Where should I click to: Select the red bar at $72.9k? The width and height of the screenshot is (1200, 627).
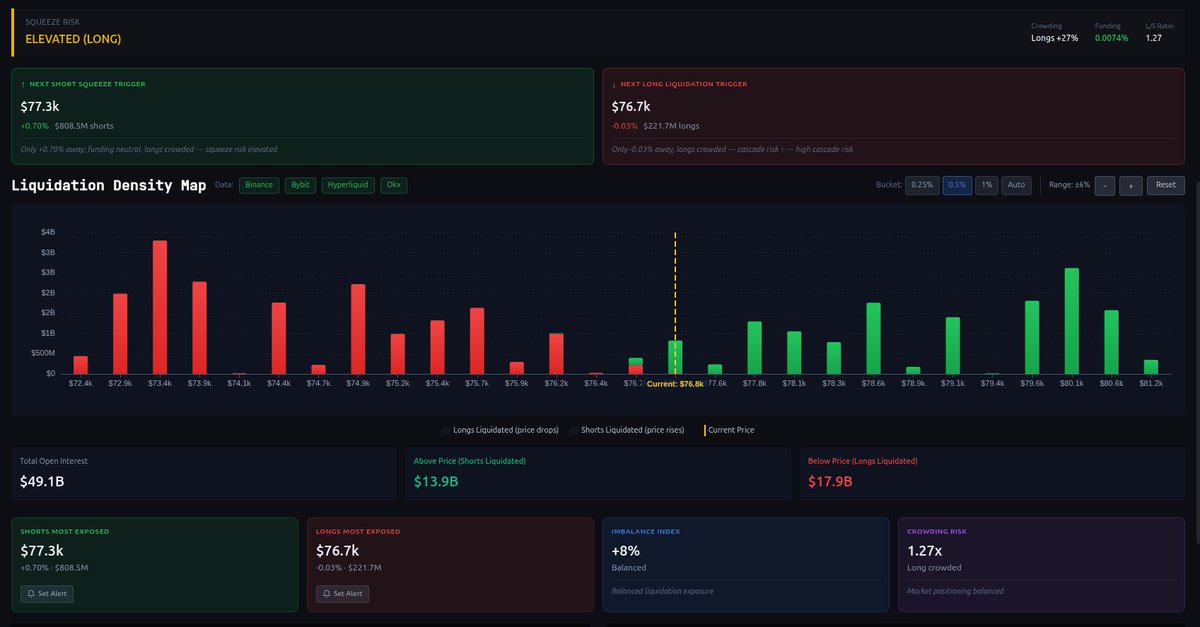click(120, 333)
